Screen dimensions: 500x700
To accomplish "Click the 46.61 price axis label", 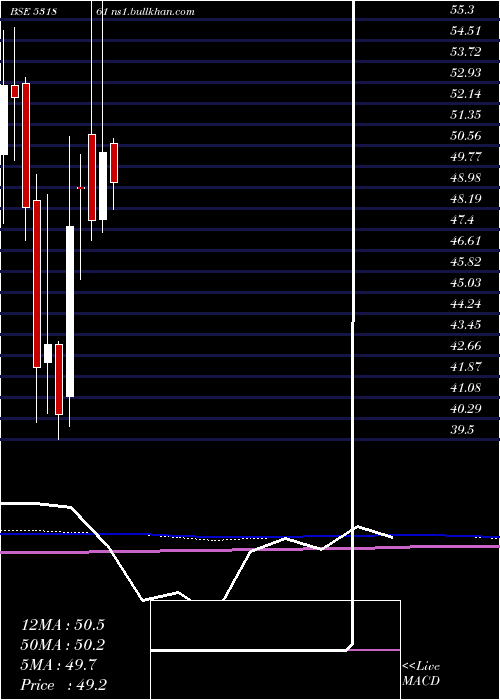I will tap(465, 241).
